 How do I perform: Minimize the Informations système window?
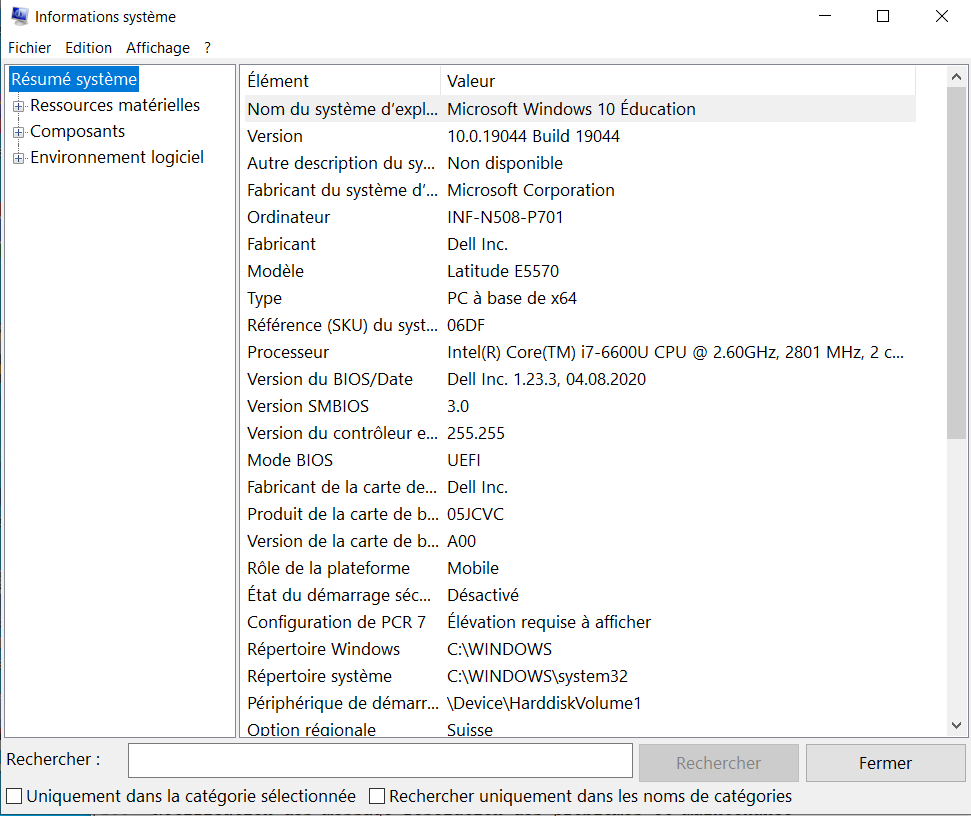coord(825,16)
